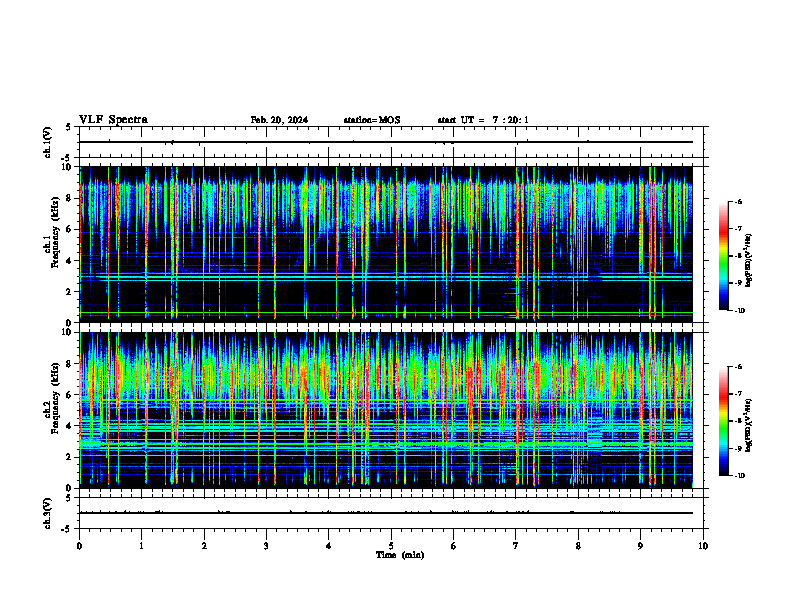Click the "Time (min)" axis label
The width and height of the screenshot is (792, 612).
(x=400, y=555)
